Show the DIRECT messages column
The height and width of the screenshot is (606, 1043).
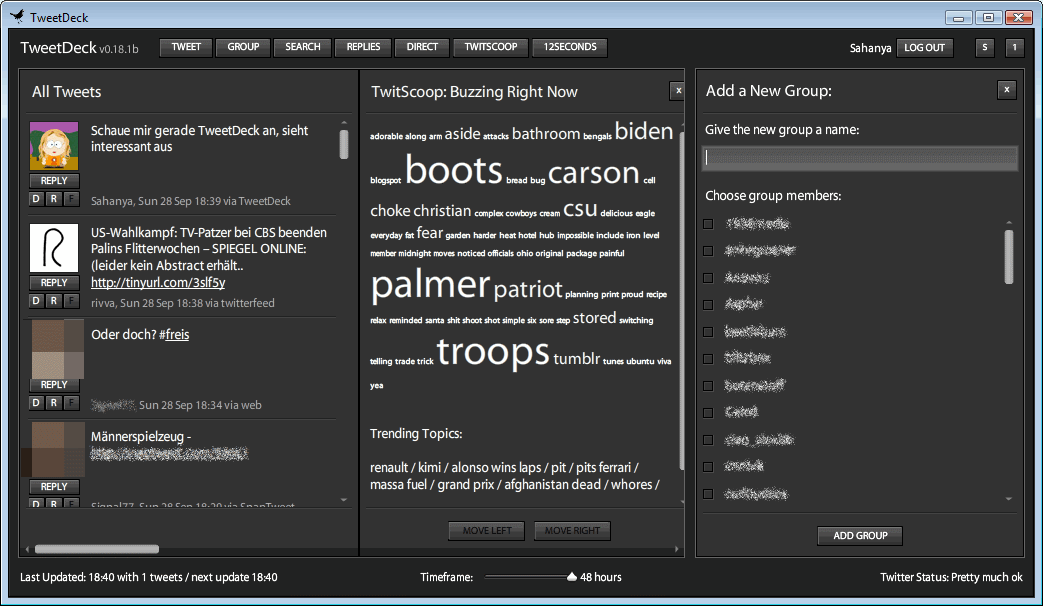coord(422,47)
